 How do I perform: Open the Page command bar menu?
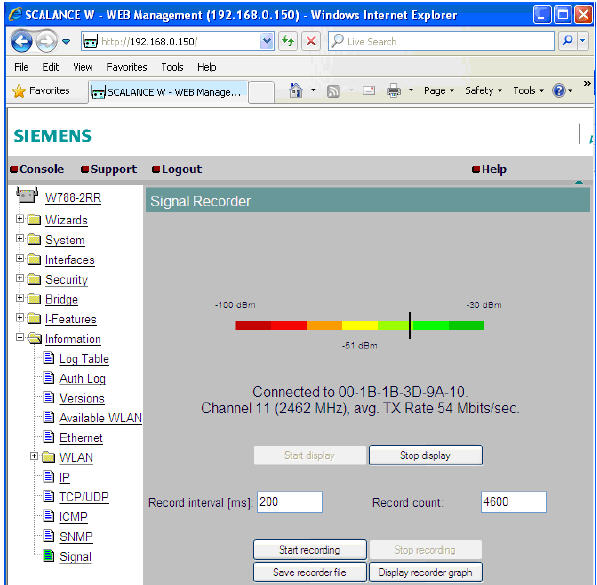point(439,91)
